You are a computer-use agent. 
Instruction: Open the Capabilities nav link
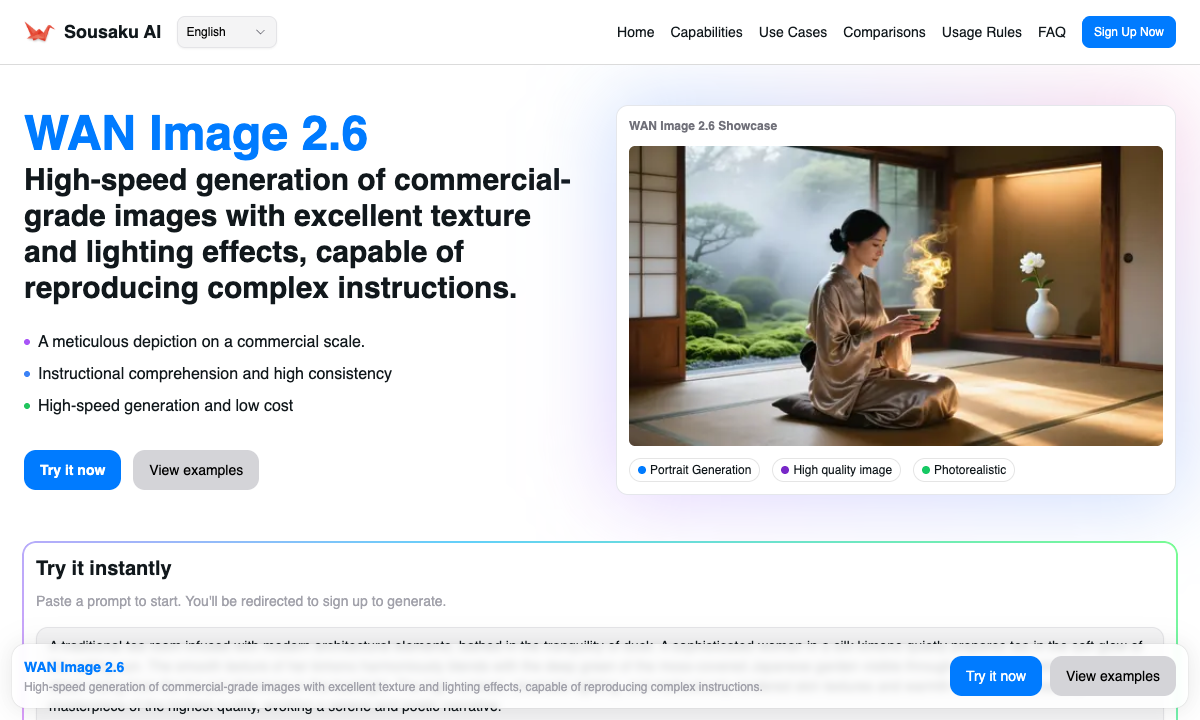(x=706, y=32)
